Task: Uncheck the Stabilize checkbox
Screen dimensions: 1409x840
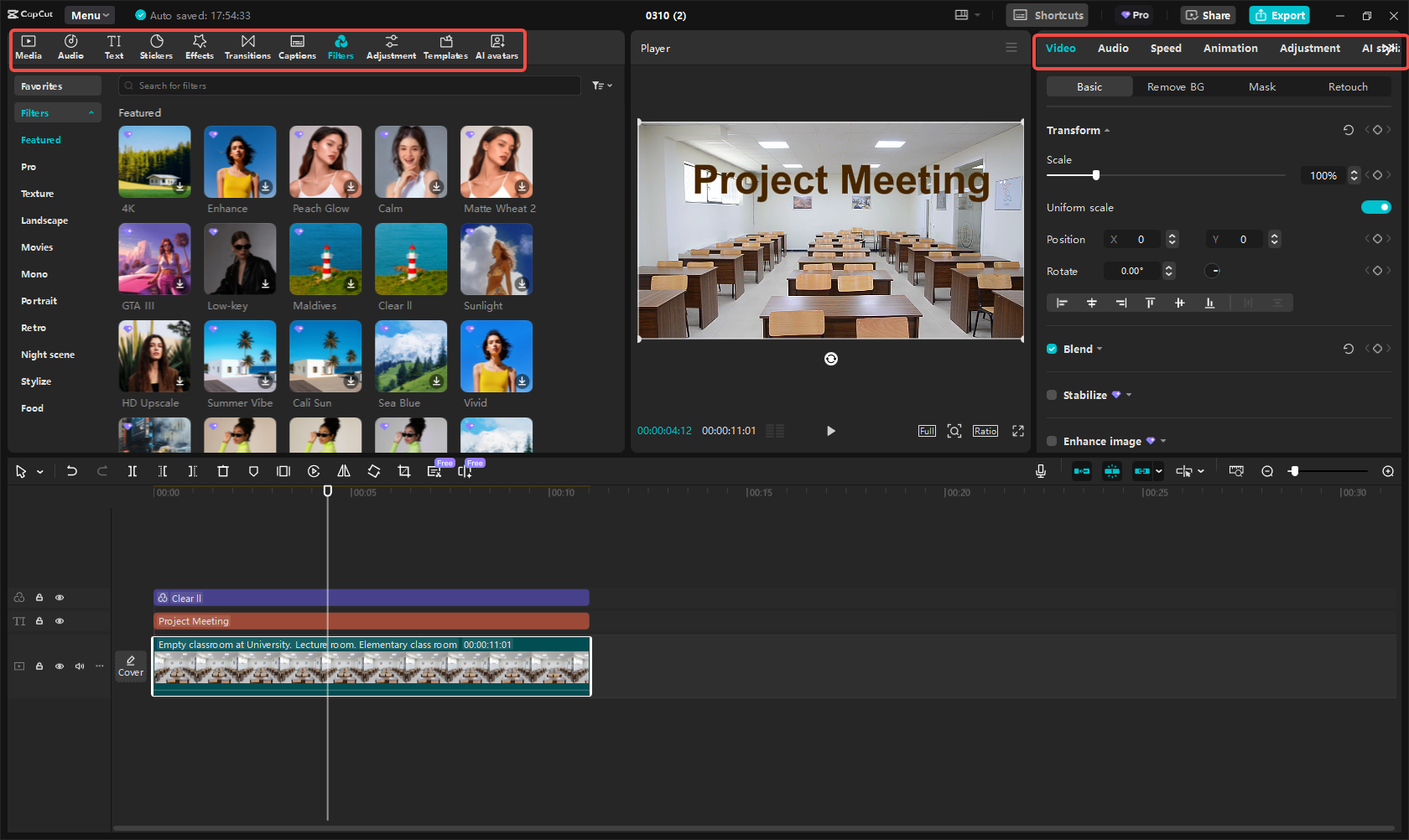Action: (1052, 395)
